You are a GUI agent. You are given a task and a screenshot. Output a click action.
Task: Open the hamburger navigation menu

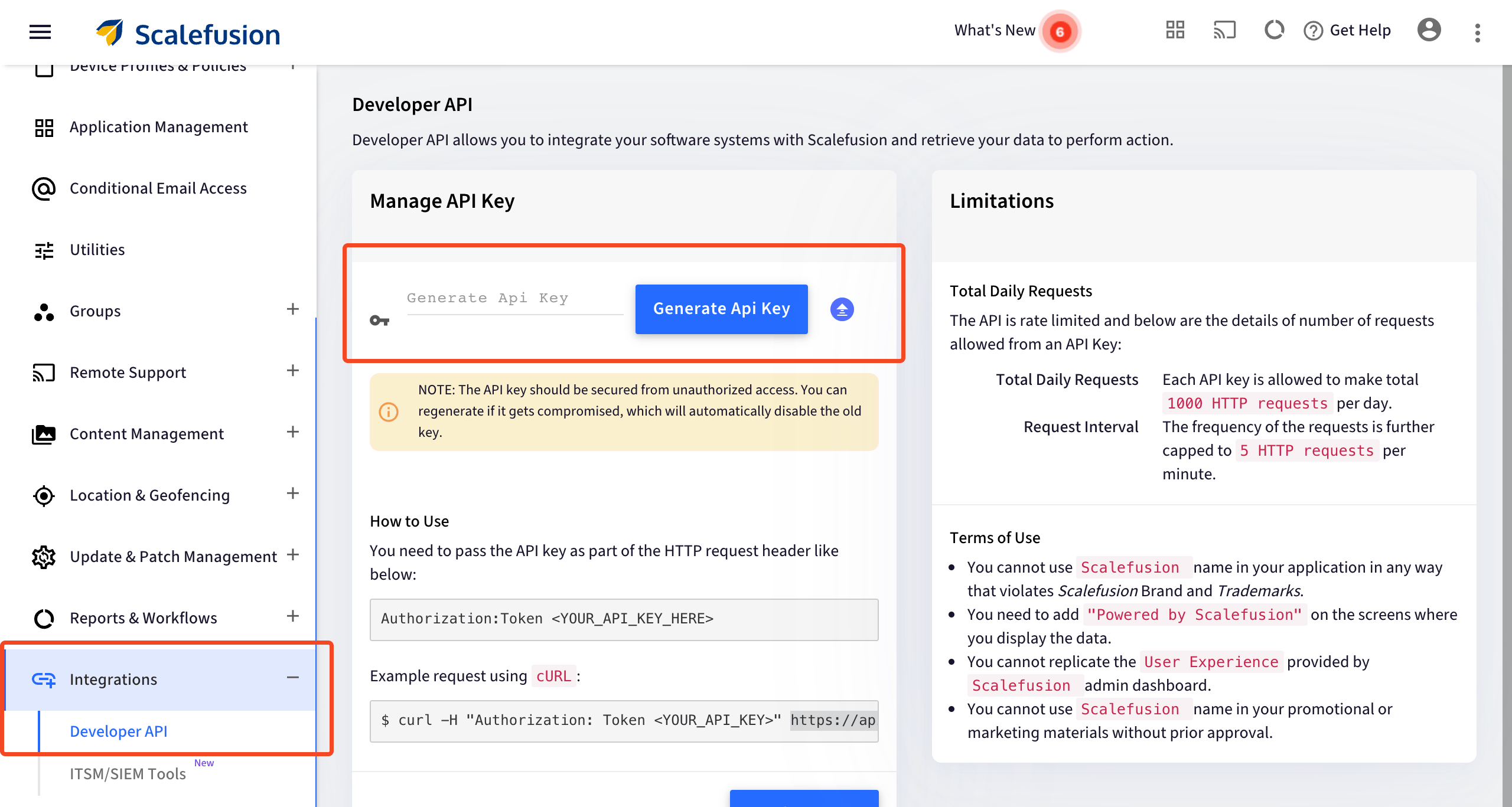tap(40, 32)
